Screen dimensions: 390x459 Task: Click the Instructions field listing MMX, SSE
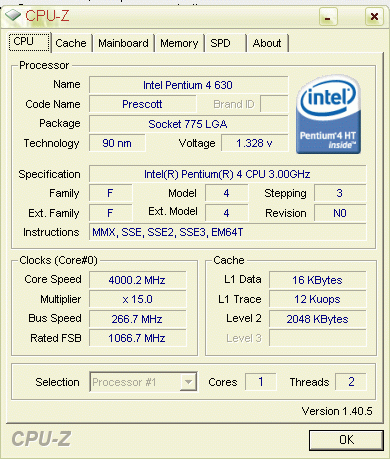point(227,232)
